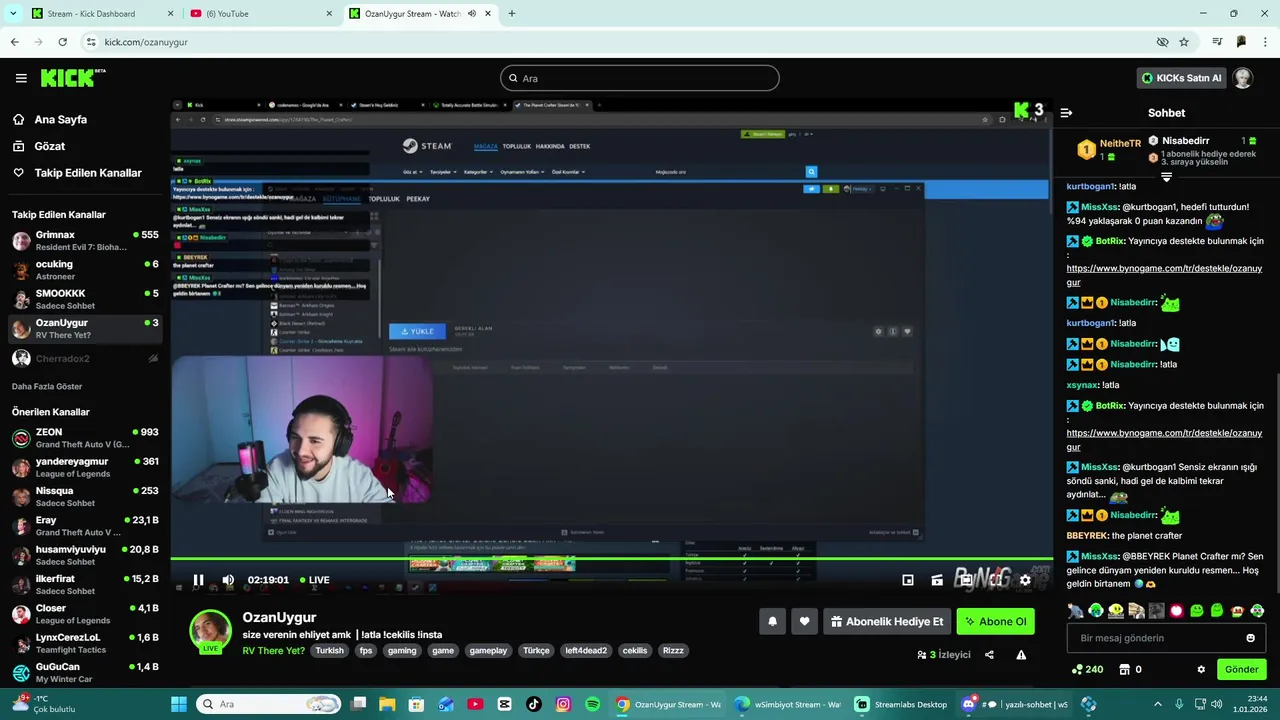Collapse the chat panel with arrow icon
The width and height of the screenshot is (1280, 720).
[x=1066, y=113]
